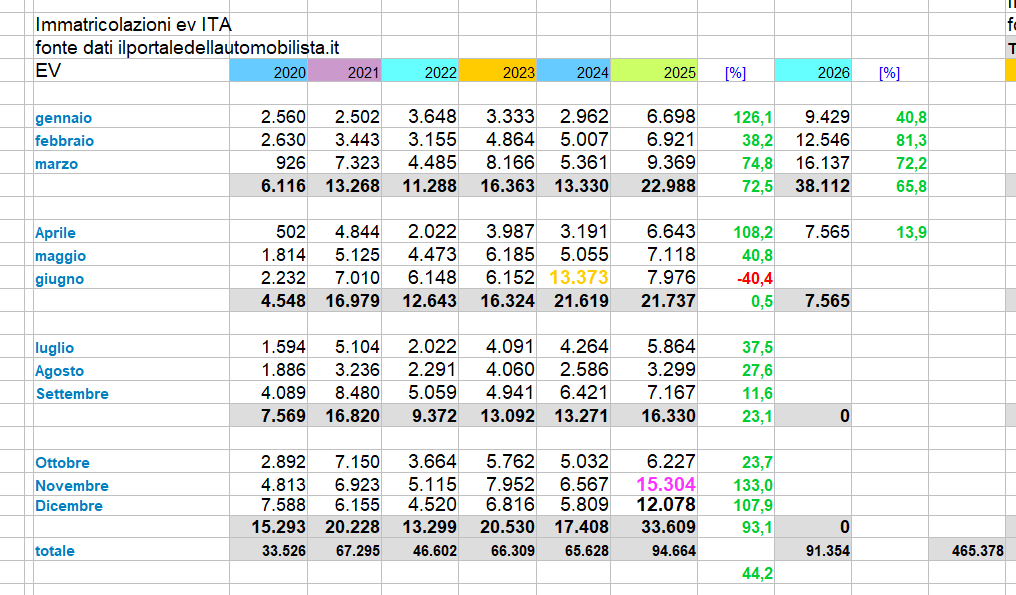This screenshot has height=595, width=1016.
Task: Click the 'Settembre' row label
Action: click(x=72, y=393)
